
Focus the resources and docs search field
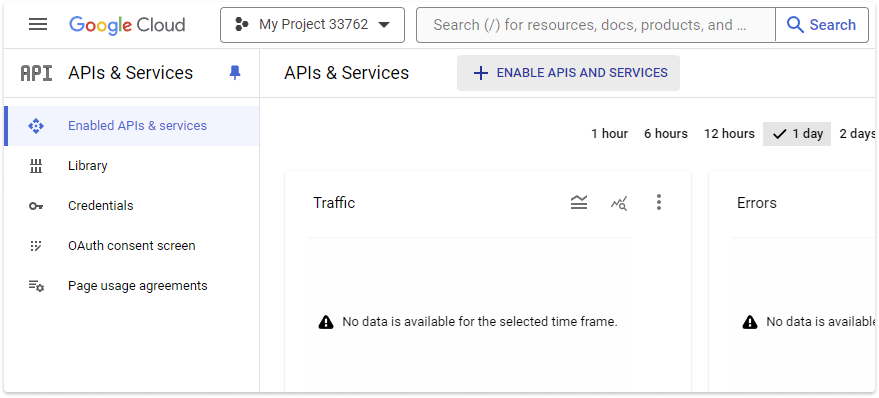pos(595,25)
